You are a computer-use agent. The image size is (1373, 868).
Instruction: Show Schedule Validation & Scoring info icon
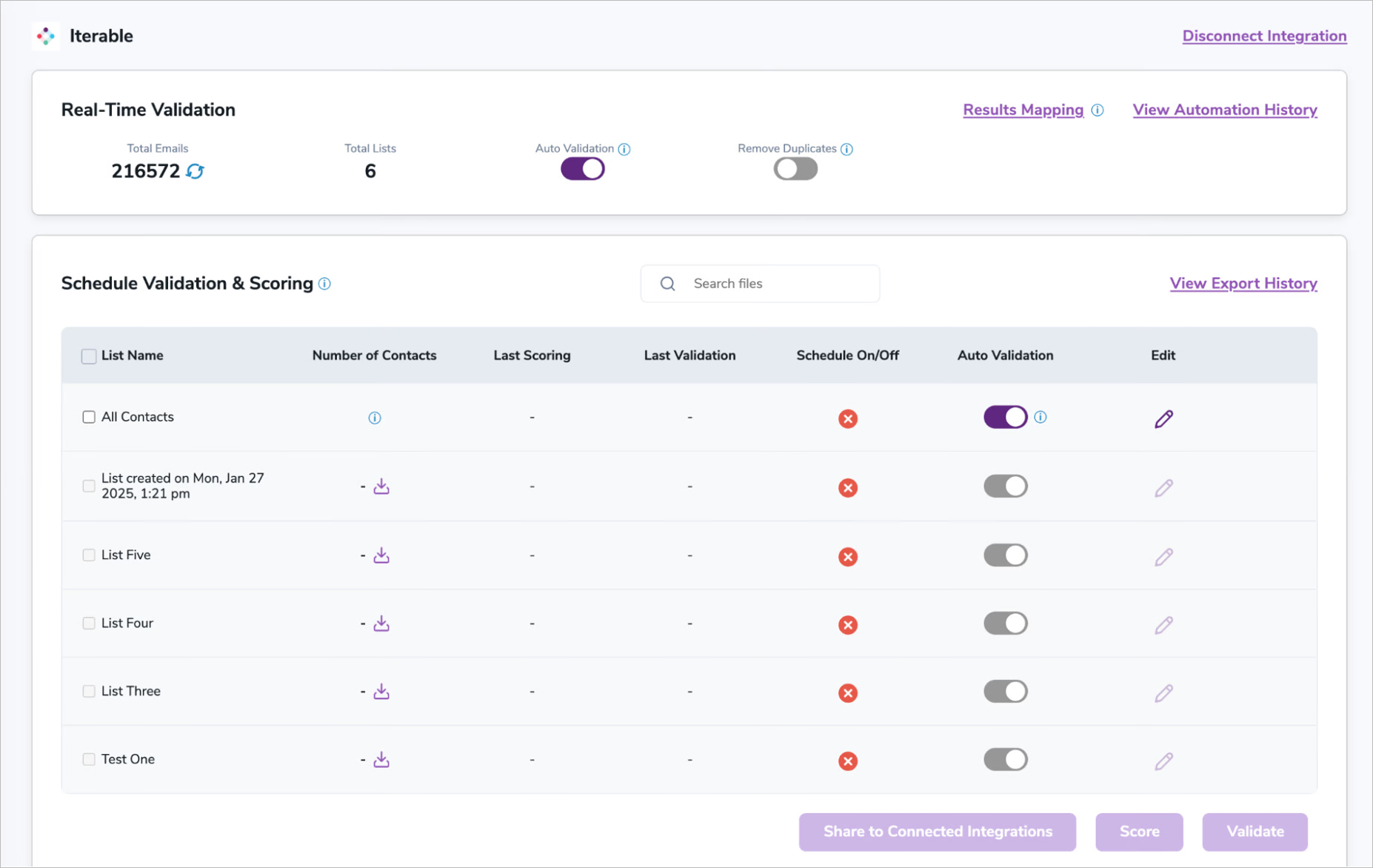[324, 284]
